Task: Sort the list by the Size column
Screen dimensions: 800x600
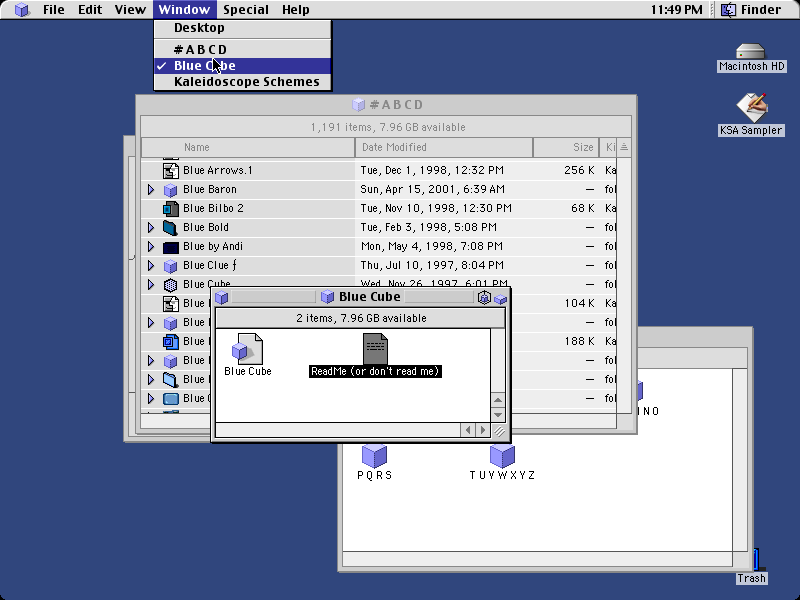Action: click(566, 147)
